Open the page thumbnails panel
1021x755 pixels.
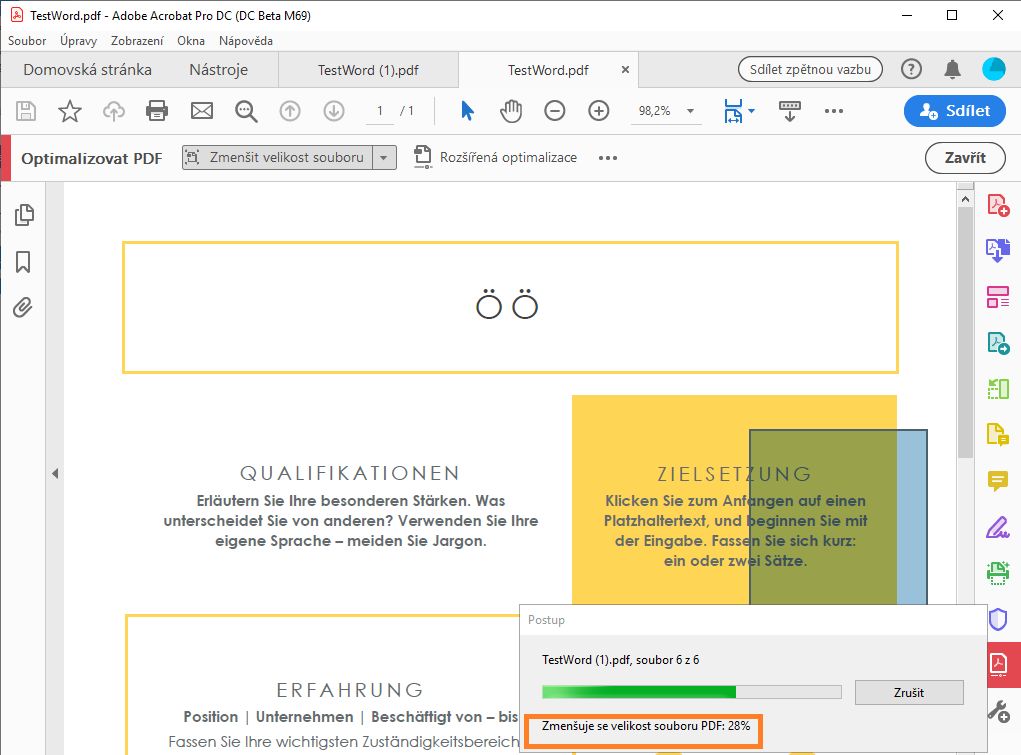(x=22, y=214)
